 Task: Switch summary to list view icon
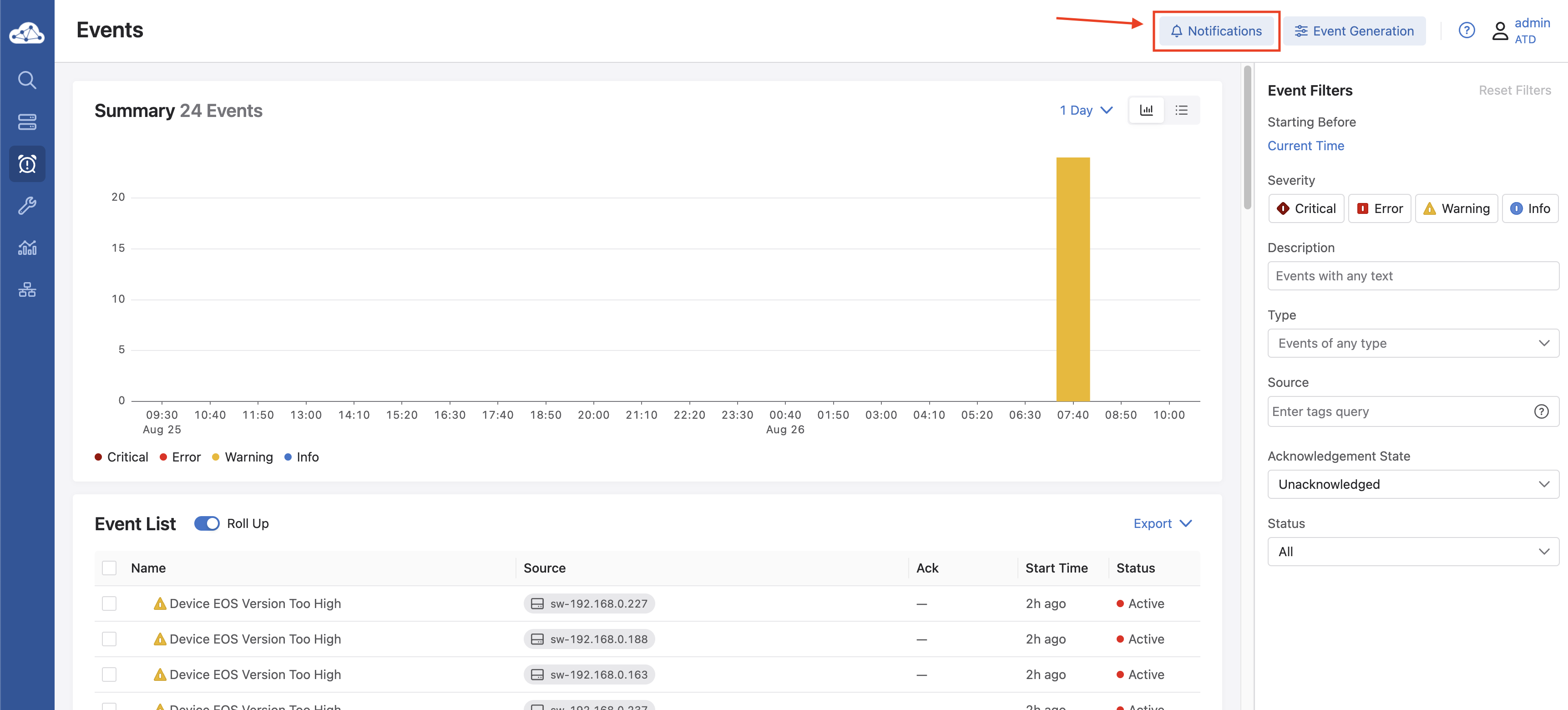coord(1181,110)
